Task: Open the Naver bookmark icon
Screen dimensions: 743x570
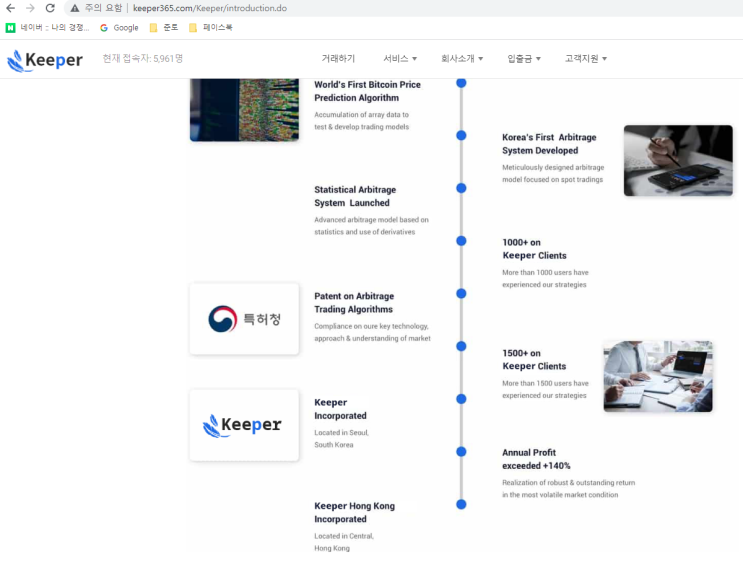Action: 10,28
